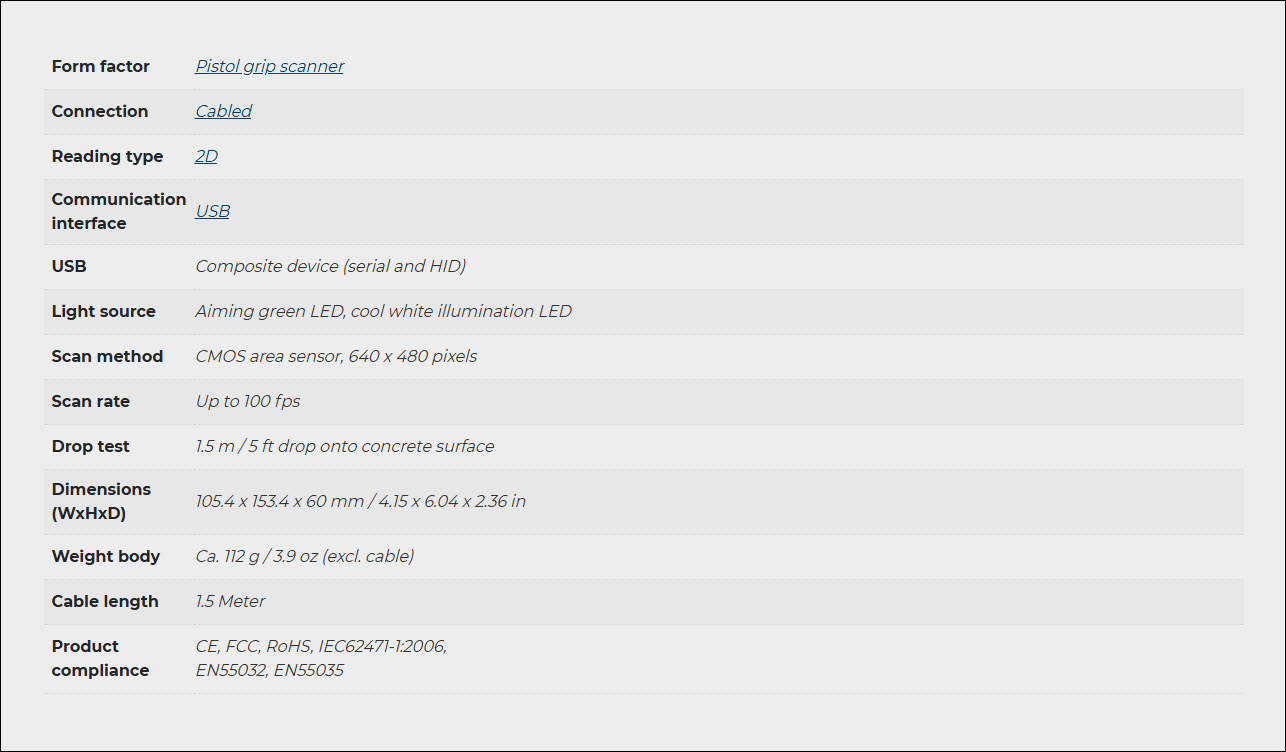Select the Reading type label

[x=107, y=156]
